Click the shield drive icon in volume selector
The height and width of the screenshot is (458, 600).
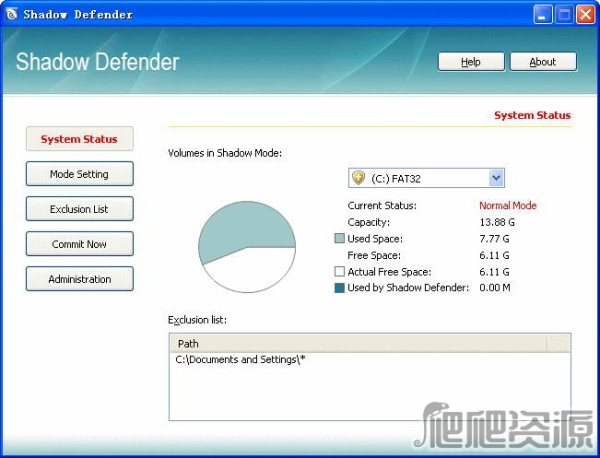pyautogui.click(x=358, y=178)
